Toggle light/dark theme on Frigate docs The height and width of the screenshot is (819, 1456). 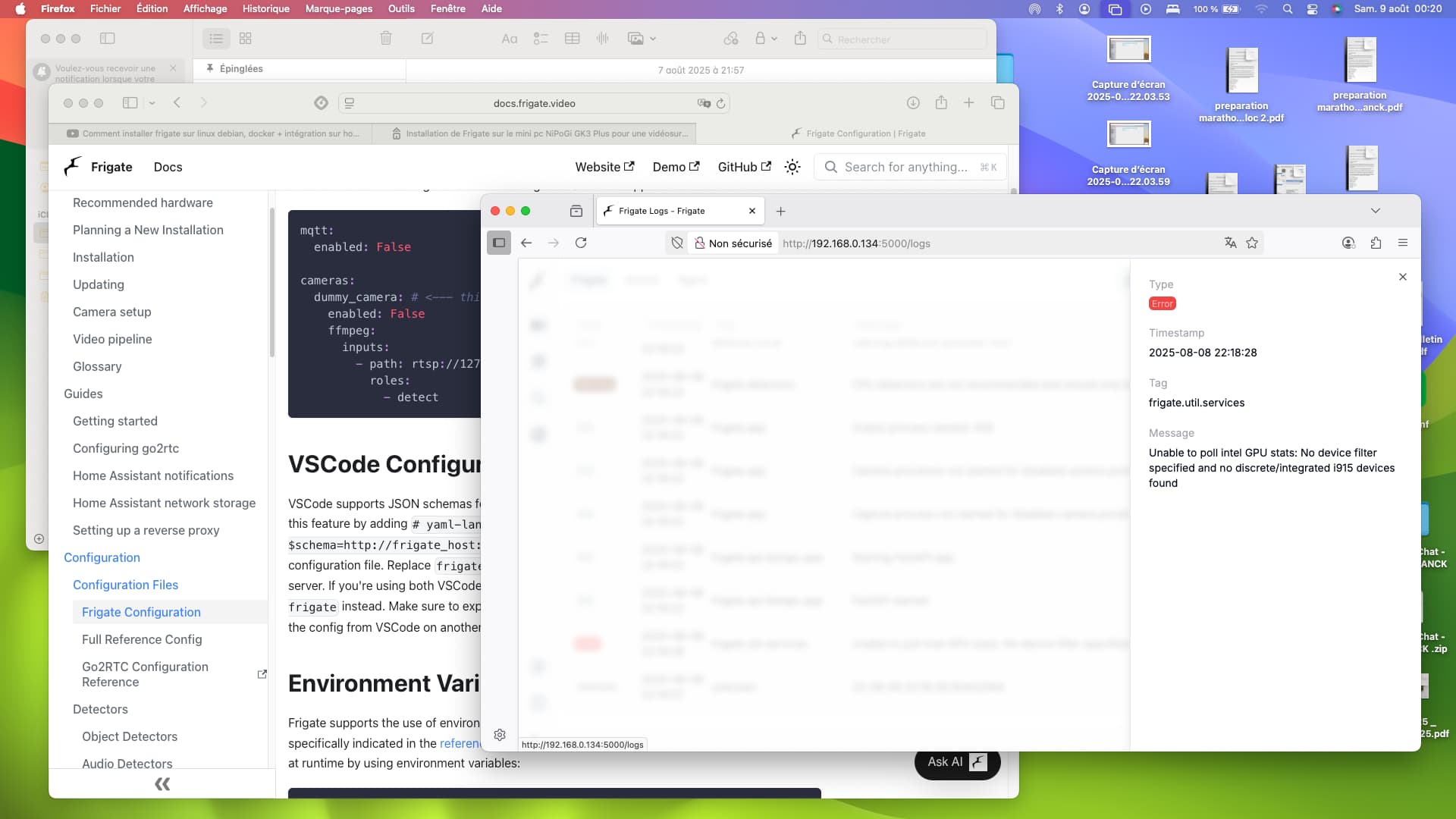tap(792, 167)
